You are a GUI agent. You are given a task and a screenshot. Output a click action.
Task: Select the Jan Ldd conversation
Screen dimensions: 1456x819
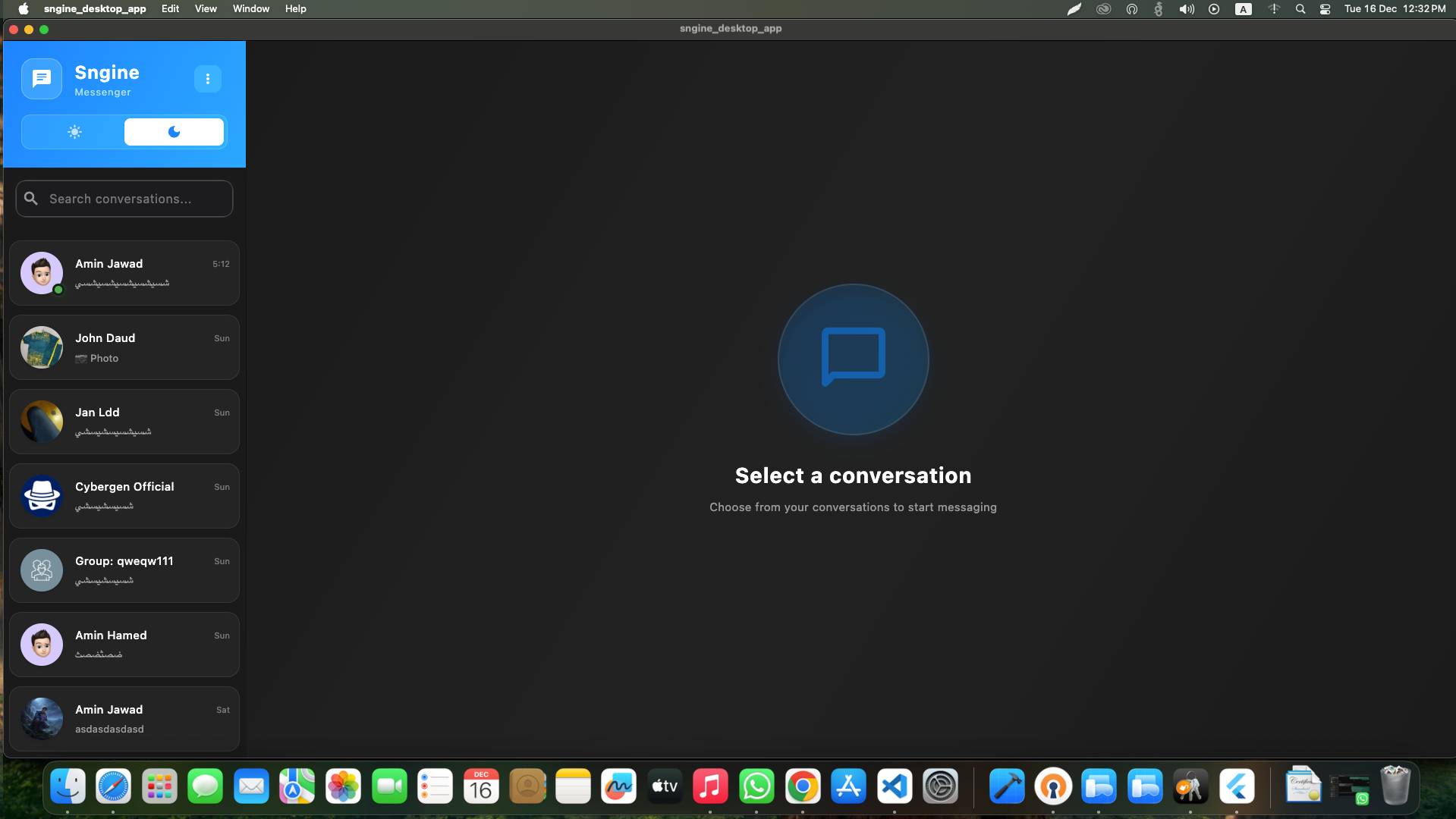[x=124, y=421]
